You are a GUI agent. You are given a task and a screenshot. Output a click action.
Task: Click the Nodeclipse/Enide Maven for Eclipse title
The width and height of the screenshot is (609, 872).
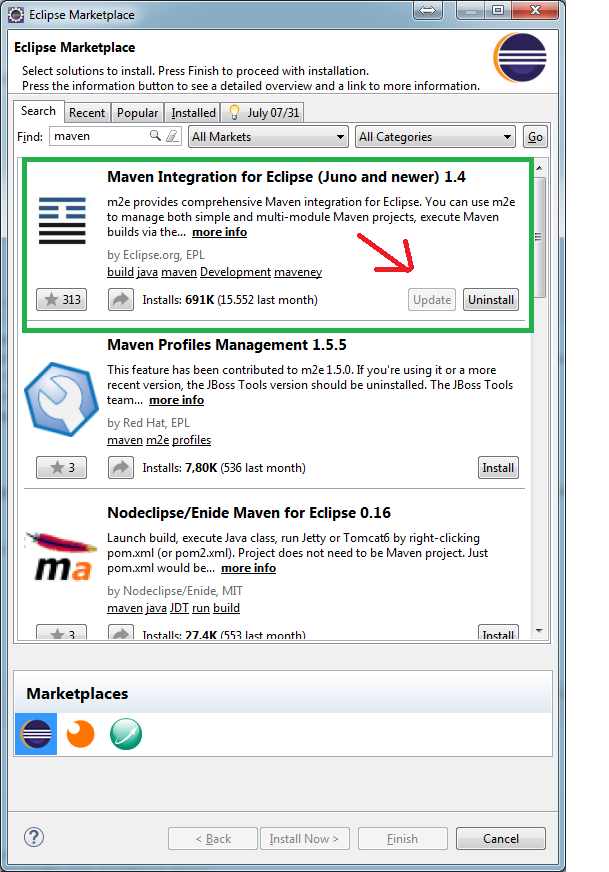[249, 513]
